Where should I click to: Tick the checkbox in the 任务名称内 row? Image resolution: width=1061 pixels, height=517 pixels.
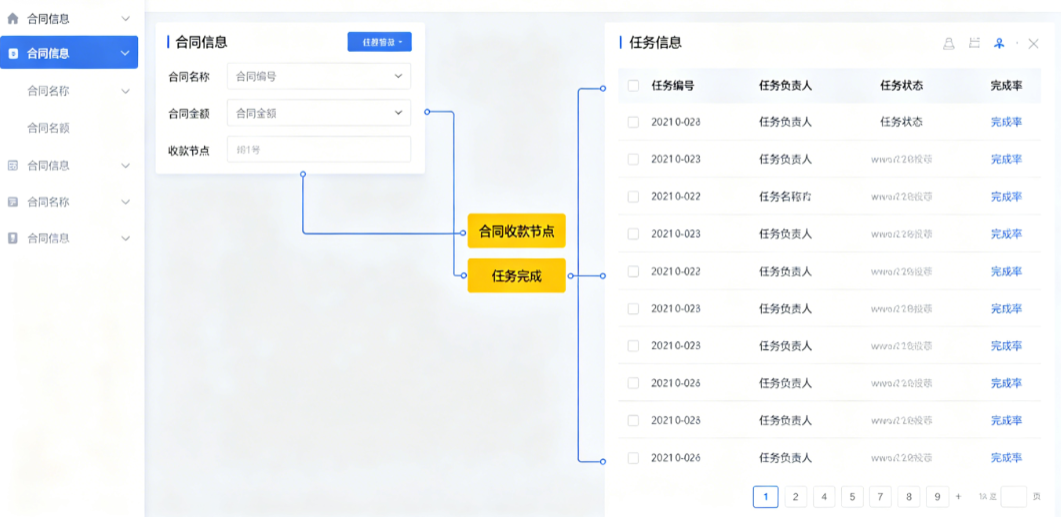click(x=633, y=196)
